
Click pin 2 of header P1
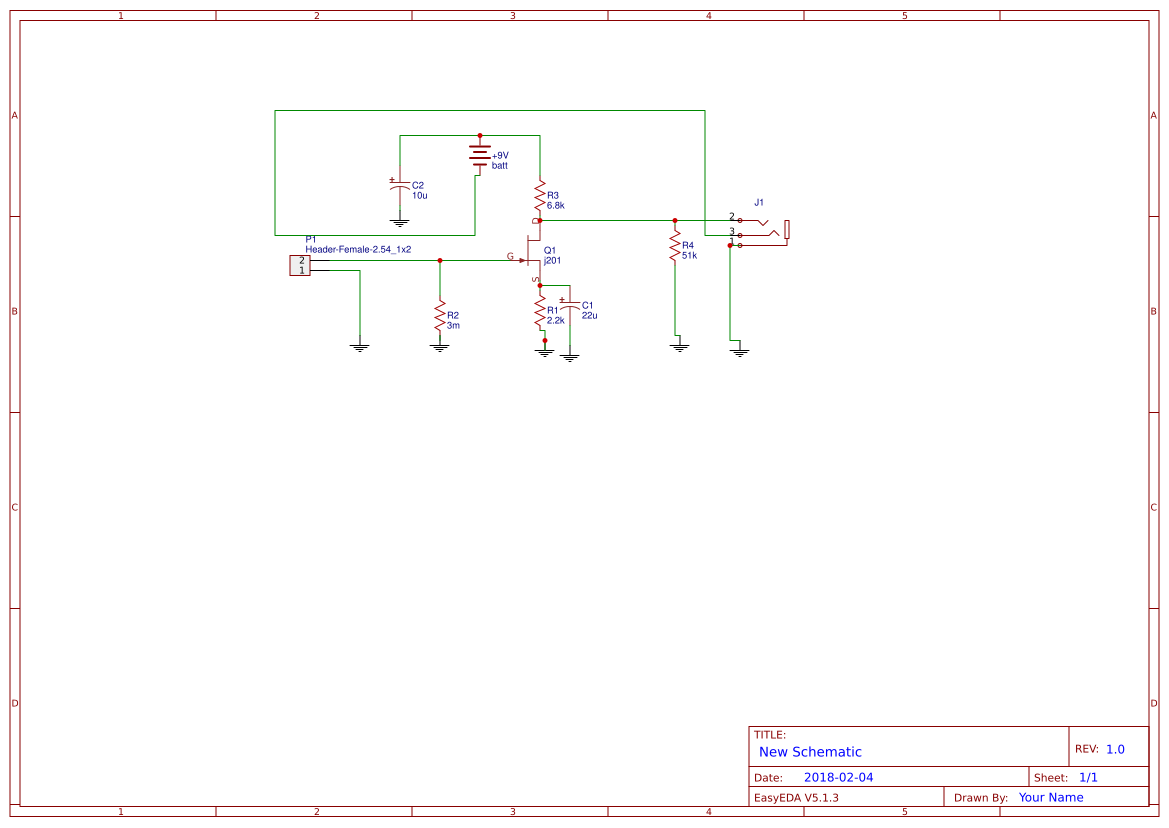click(301, 259)
